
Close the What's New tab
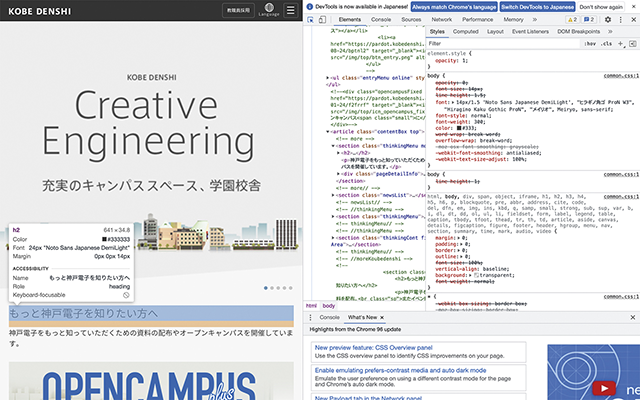tap(382, 318)
